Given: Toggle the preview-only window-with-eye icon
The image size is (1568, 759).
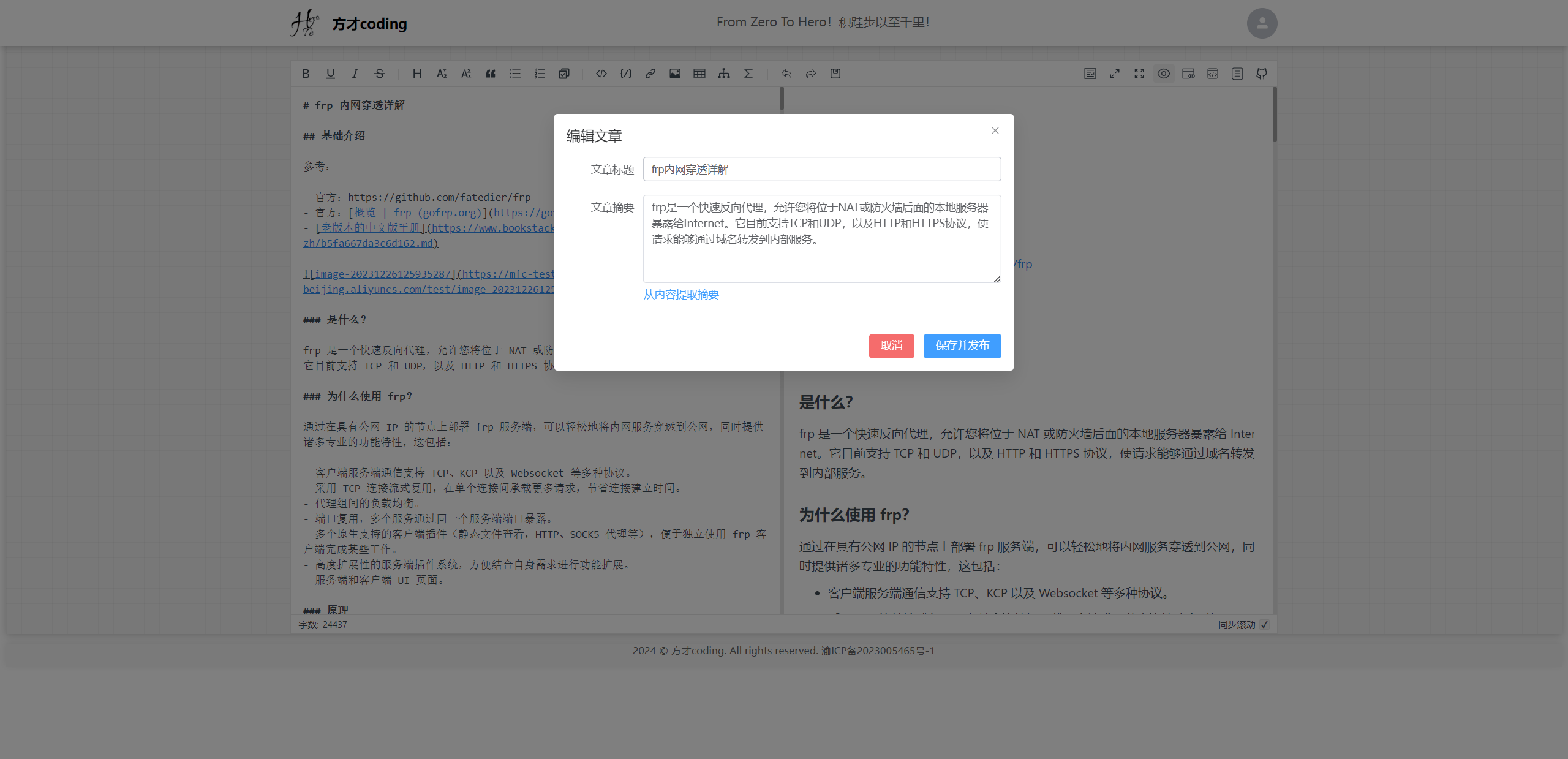Looking at the screenshot, I should click(x=1188, y=74).
